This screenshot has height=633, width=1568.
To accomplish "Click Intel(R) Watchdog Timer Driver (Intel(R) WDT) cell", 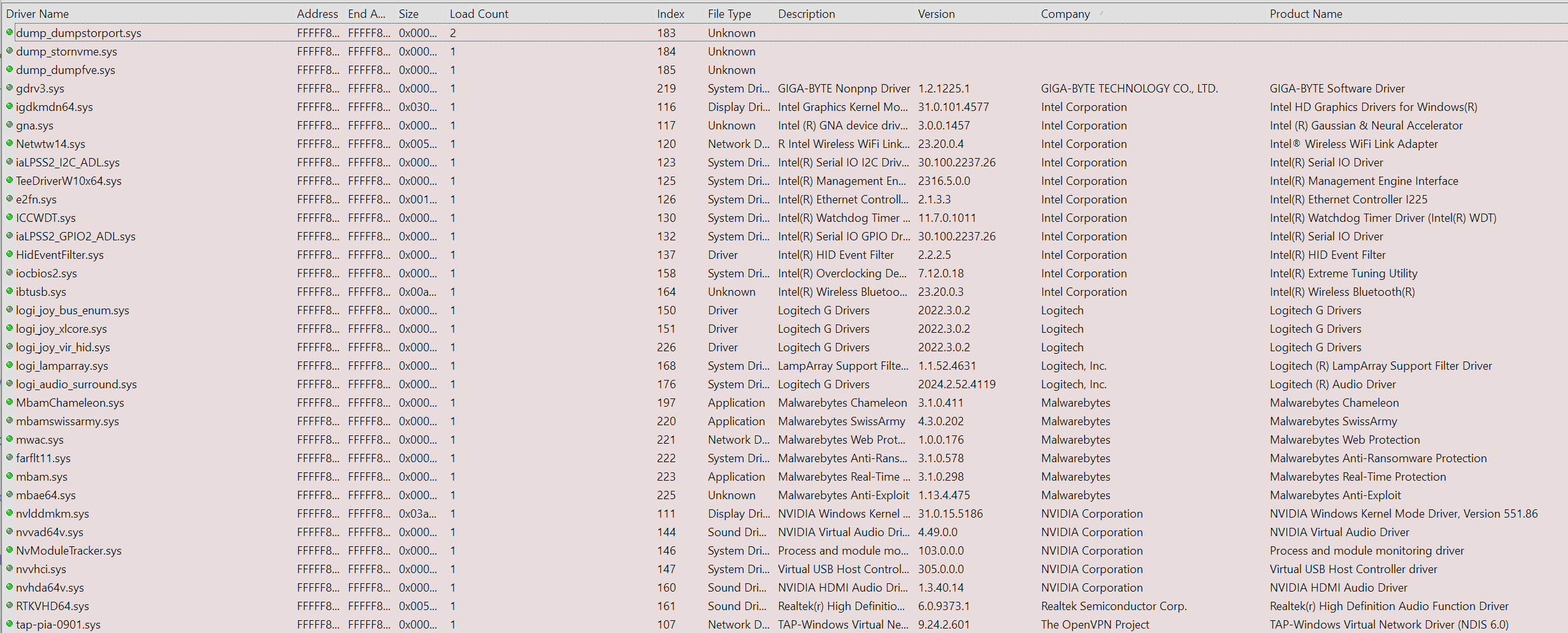I will click(1383, 217).
